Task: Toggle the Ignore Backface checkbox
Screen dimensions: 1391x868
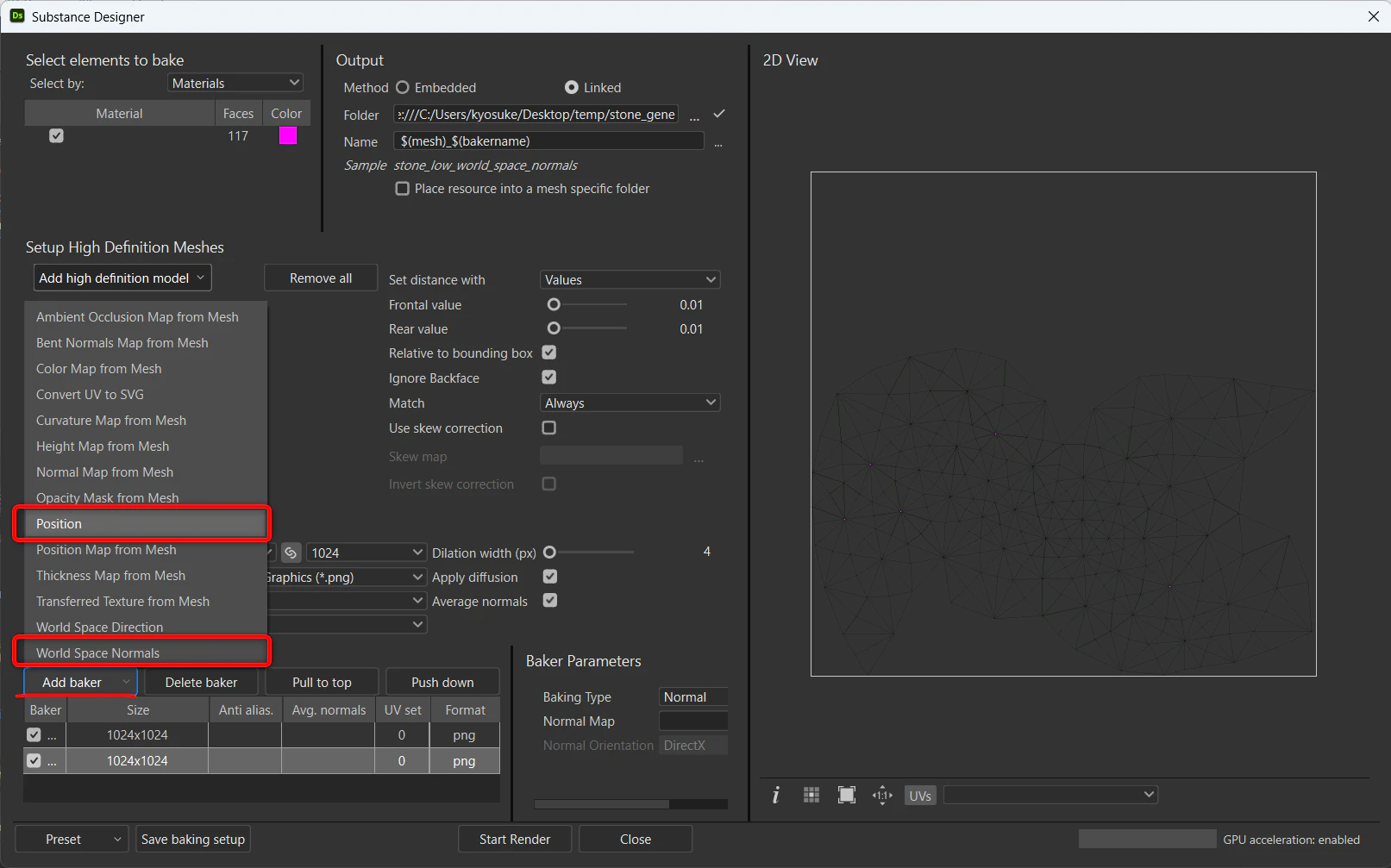Action: 549,378
